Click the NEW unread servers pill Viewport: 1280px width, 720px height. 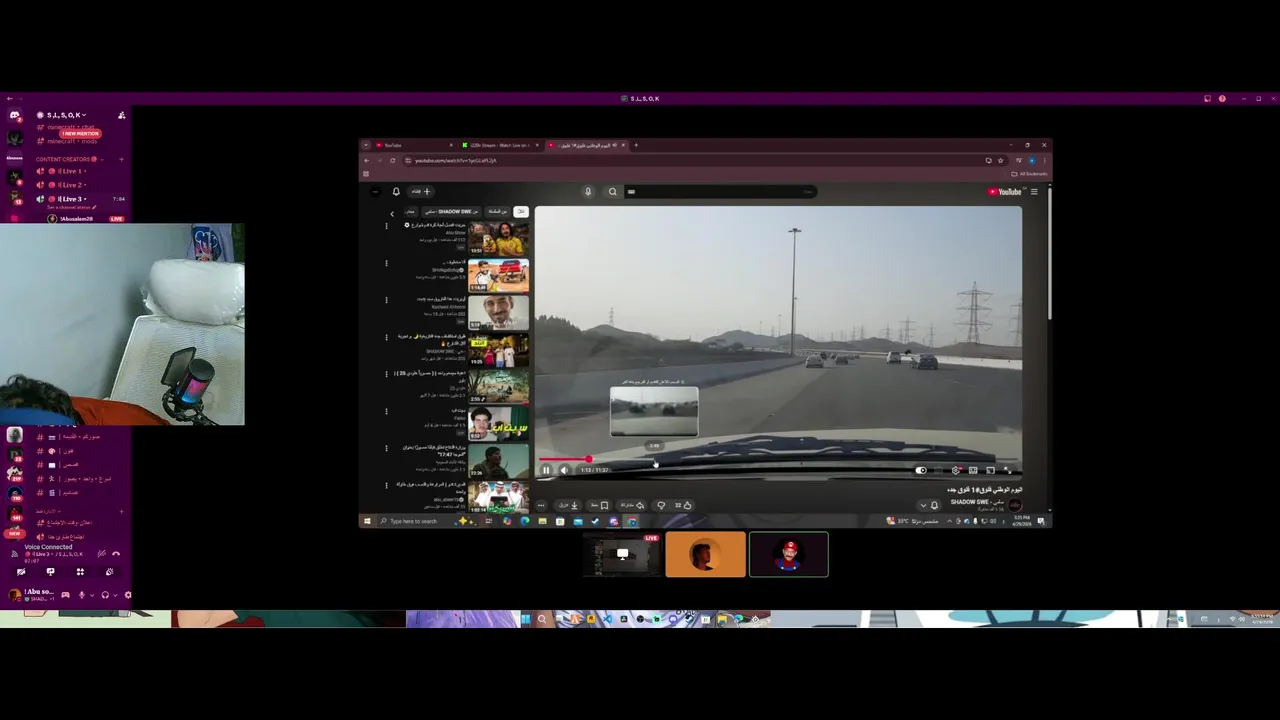coord(15,534)
